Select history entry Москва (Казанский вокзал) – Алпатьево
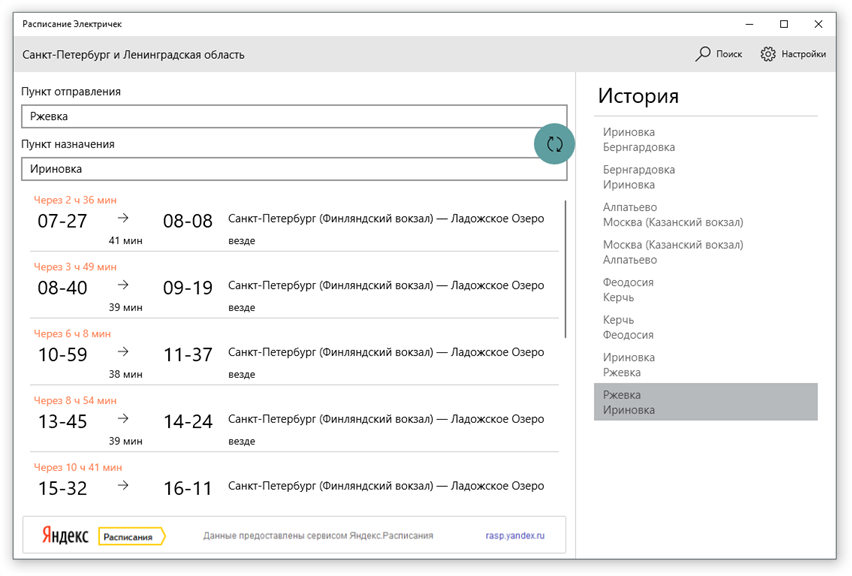 point(705,252)
